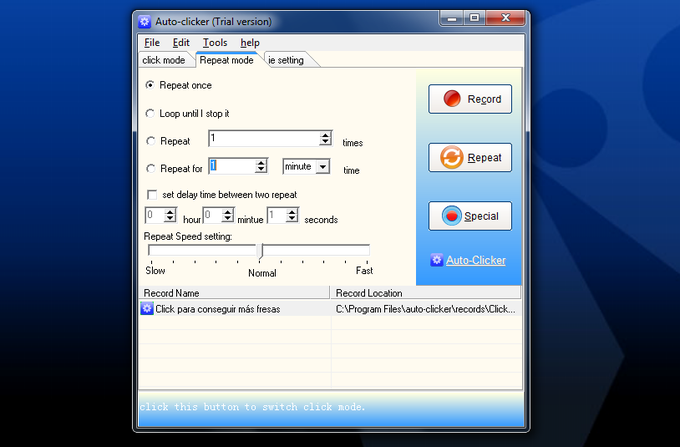Screen dimensions: 680x447
Task: Click the delay seconds input field
Action: point(277,215)
